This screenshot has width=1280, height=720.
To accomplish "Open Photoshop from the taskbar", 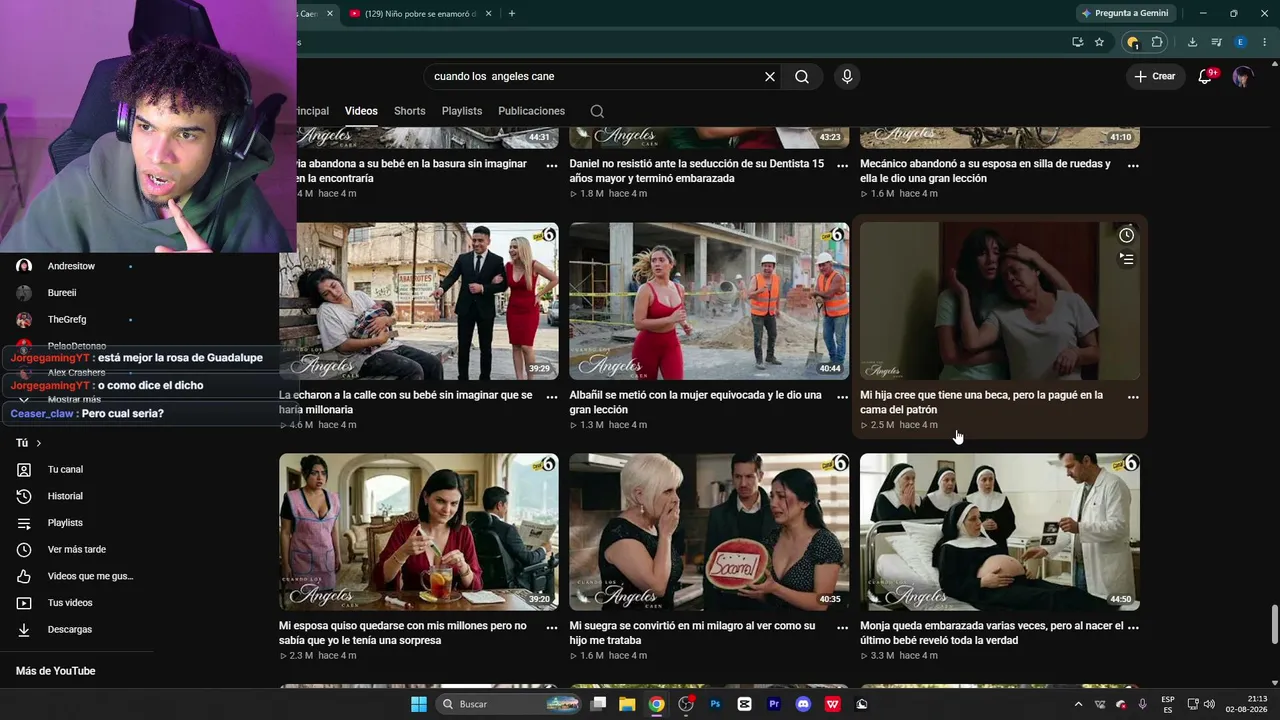I will [715, 704].
